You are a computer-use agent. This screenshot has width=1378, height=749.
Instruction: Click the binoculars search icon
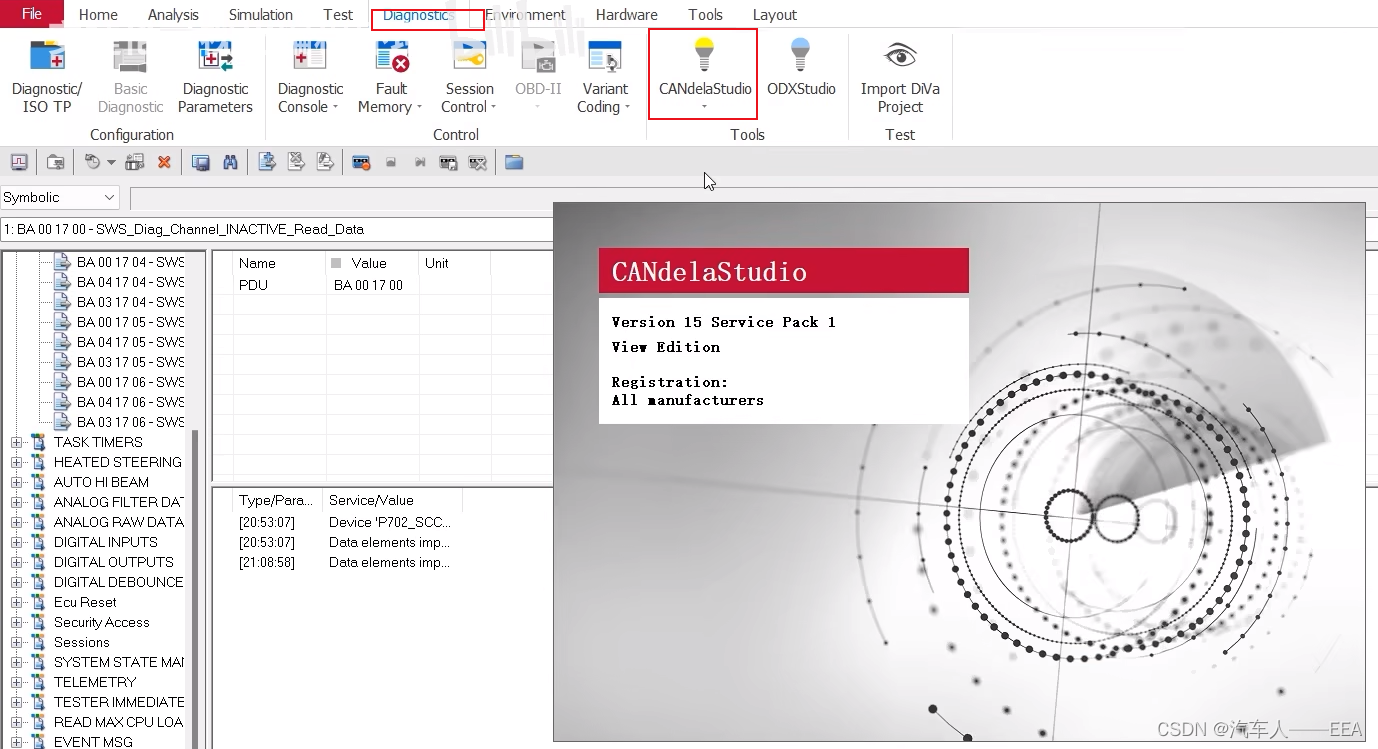[x=230, y=162]
